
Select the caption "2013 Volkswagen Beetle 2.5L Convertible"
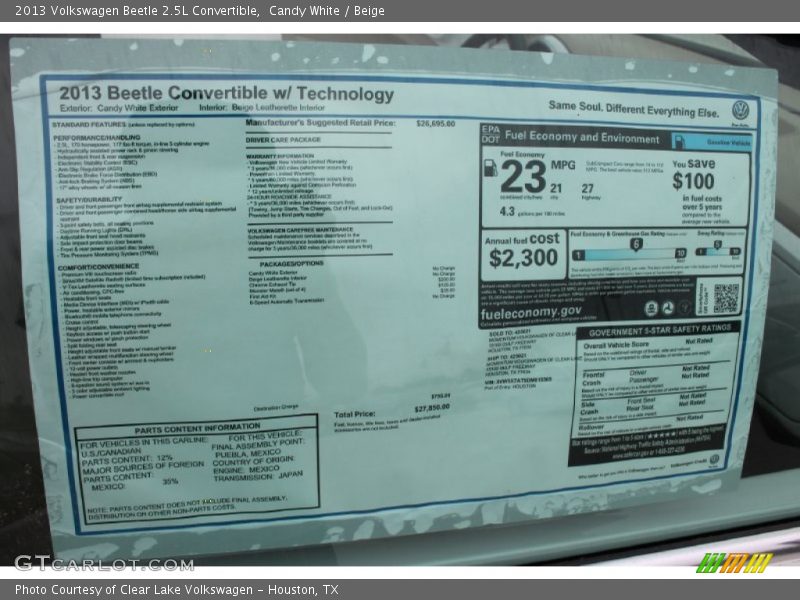click(x=136, y=11)
